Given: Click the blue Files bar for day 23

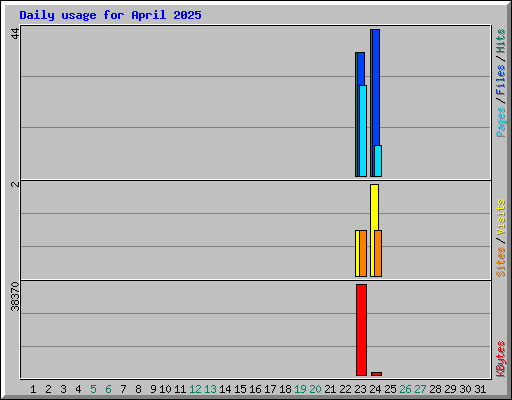Looking at the screenshot, I should (361, 69).
